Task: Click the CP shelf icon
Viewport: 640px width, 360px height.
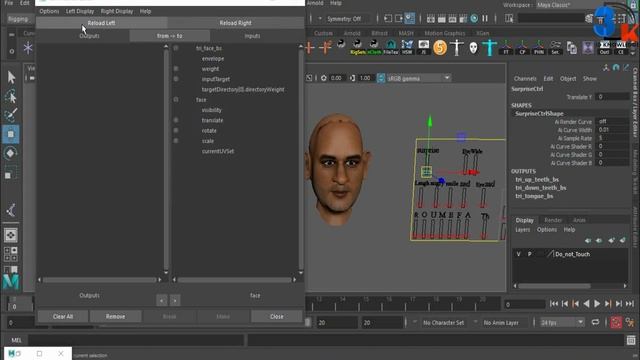Action: (522, 48)
